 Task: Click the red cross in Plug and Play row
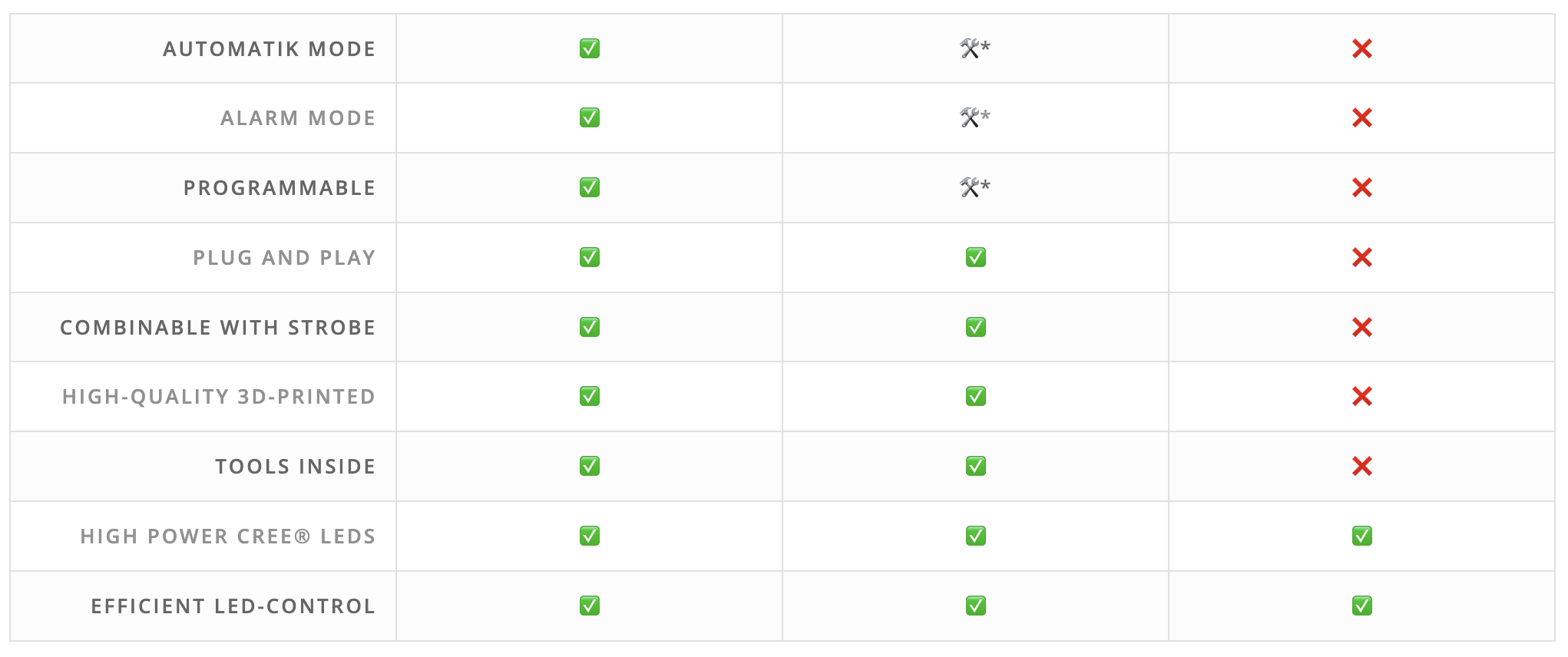click(x=1362, y=257)
